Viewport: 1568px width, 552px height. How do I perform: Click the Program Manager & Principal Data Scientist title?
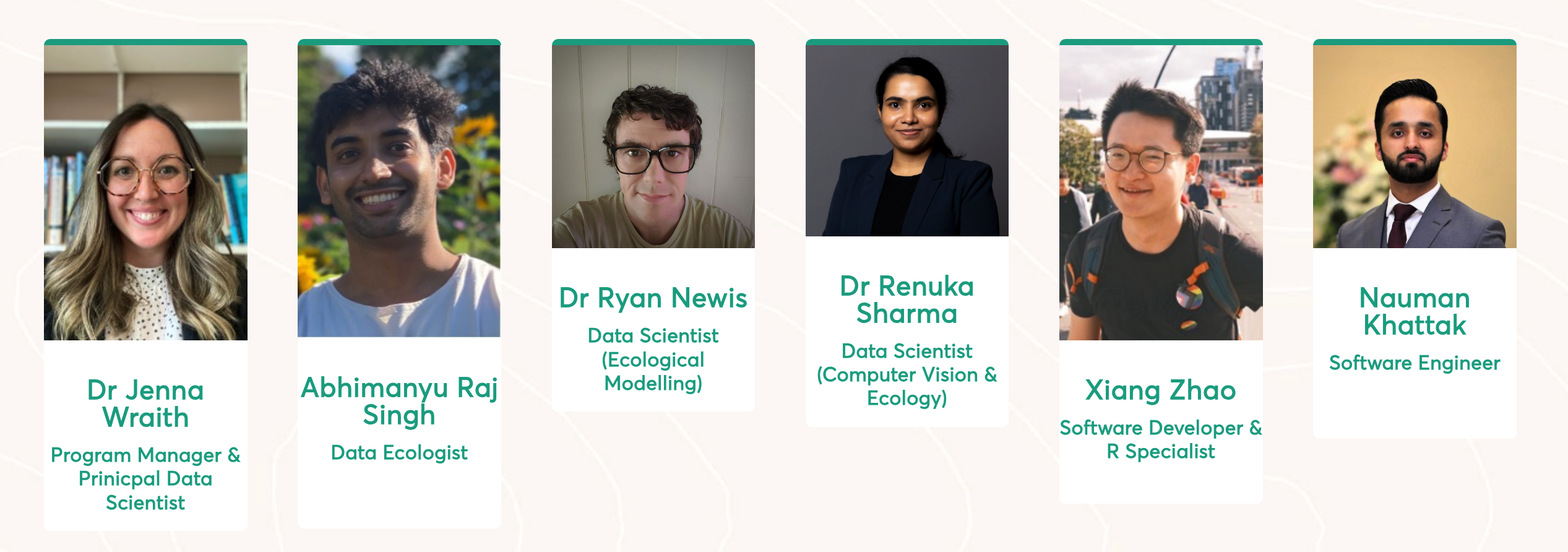[x=145, y=478]
